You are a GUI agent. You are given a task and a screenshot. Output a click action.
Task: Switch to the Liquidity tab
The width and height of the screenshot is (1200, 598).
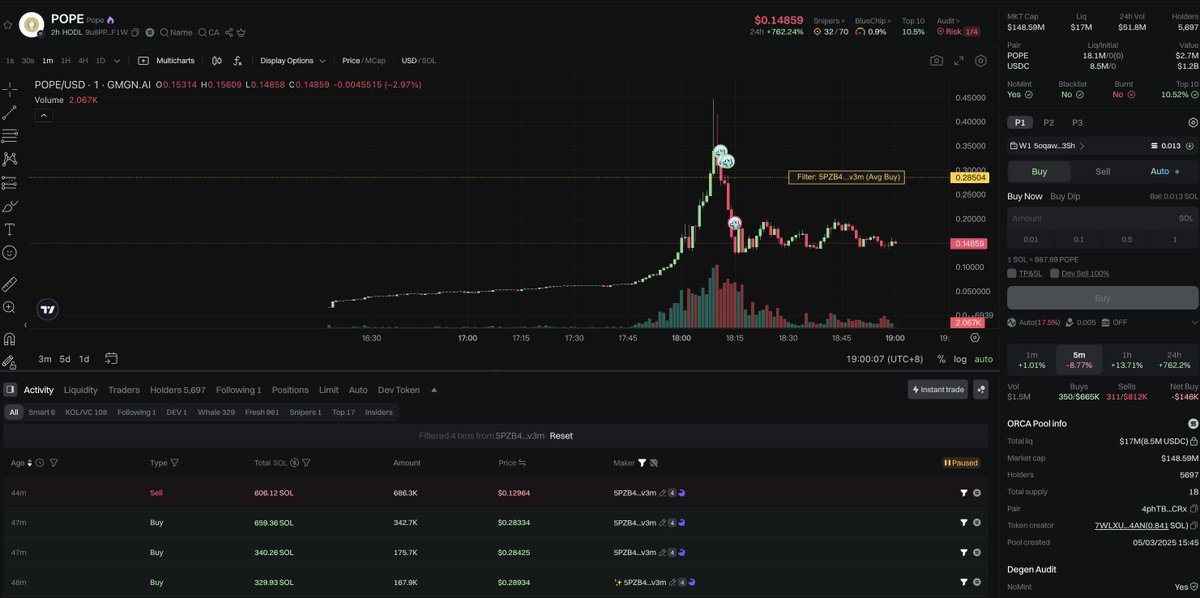click(81, 390)
